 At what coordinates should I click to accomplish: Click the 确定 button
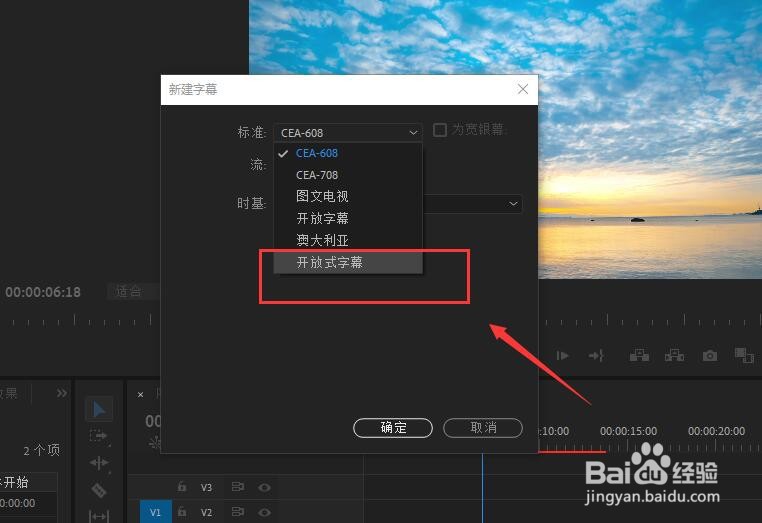(393, 428)
